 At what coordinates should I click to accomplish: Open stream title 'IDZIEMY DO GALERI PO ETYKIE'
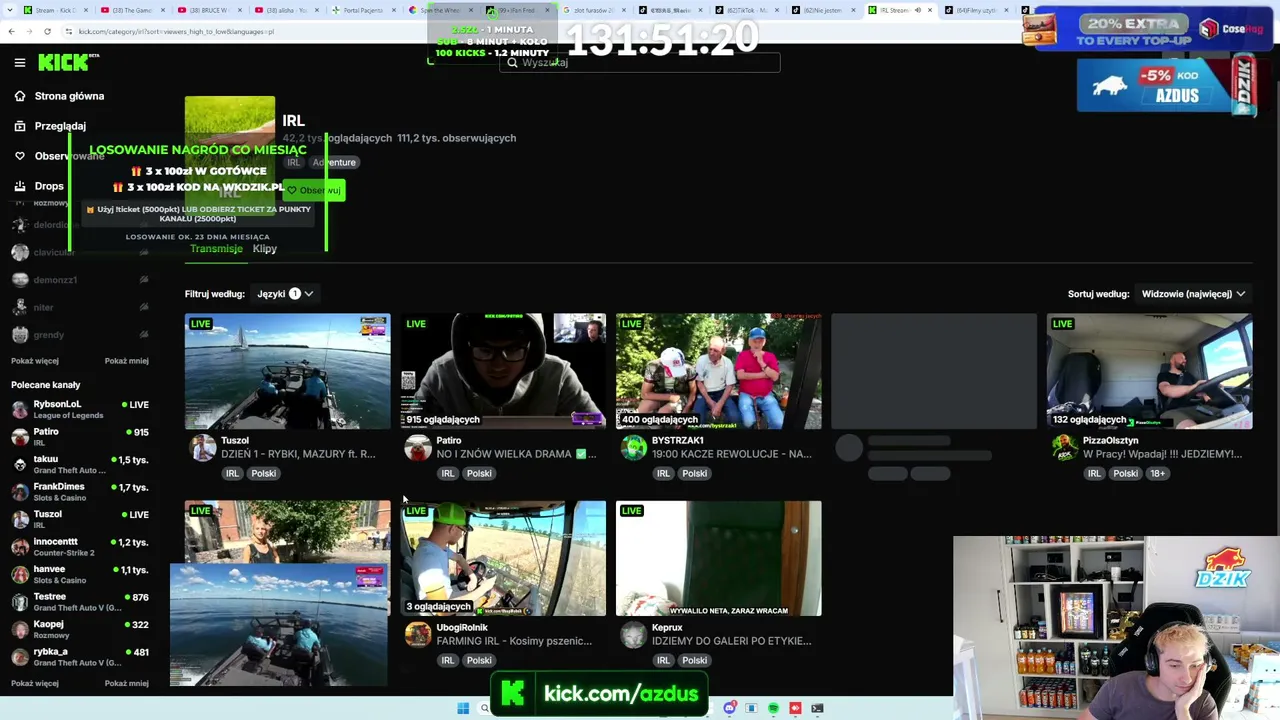click(x=732, y=641)
